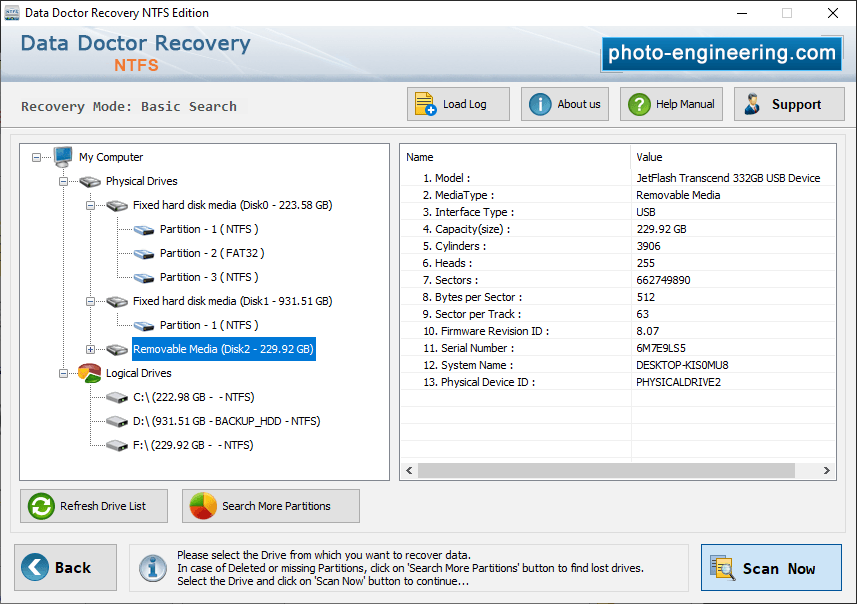The image size is (857, 604).
Task: Select the Physical Drives label
Action: click(142, 181)
